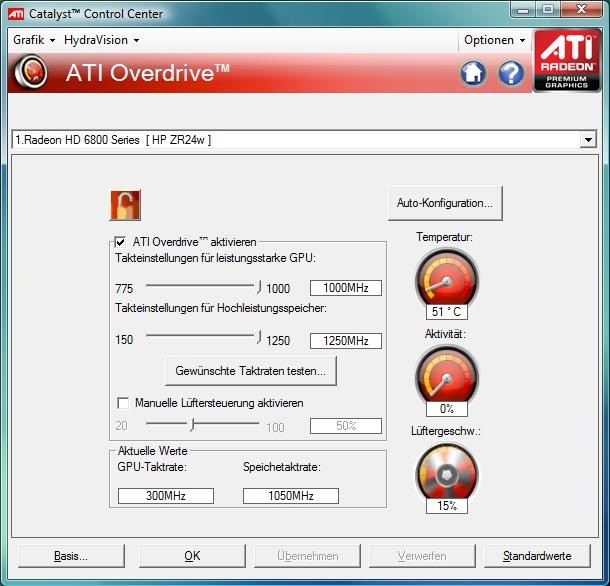Screen dimensions: 610x586
Task: Click the 300MHz GPU-Taktrate value
Action: click(x=166, y=496)
